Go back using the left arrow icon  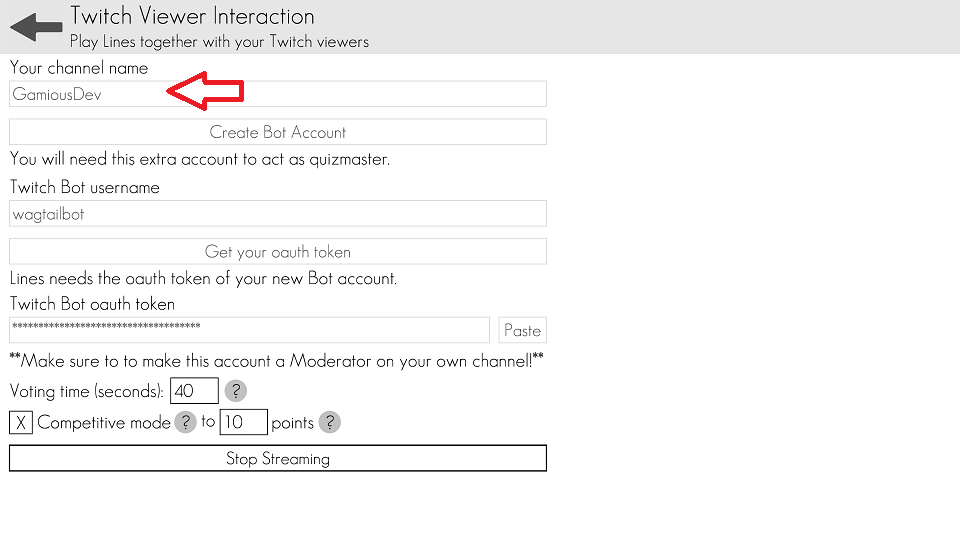pyautogui.click(x=36, y=27)
